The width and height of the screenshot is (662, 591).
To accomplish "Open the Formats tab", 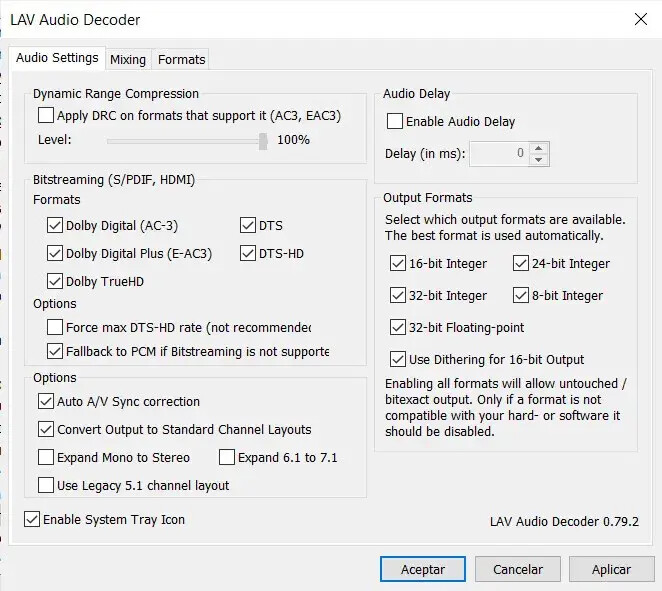I will [181, 60].
